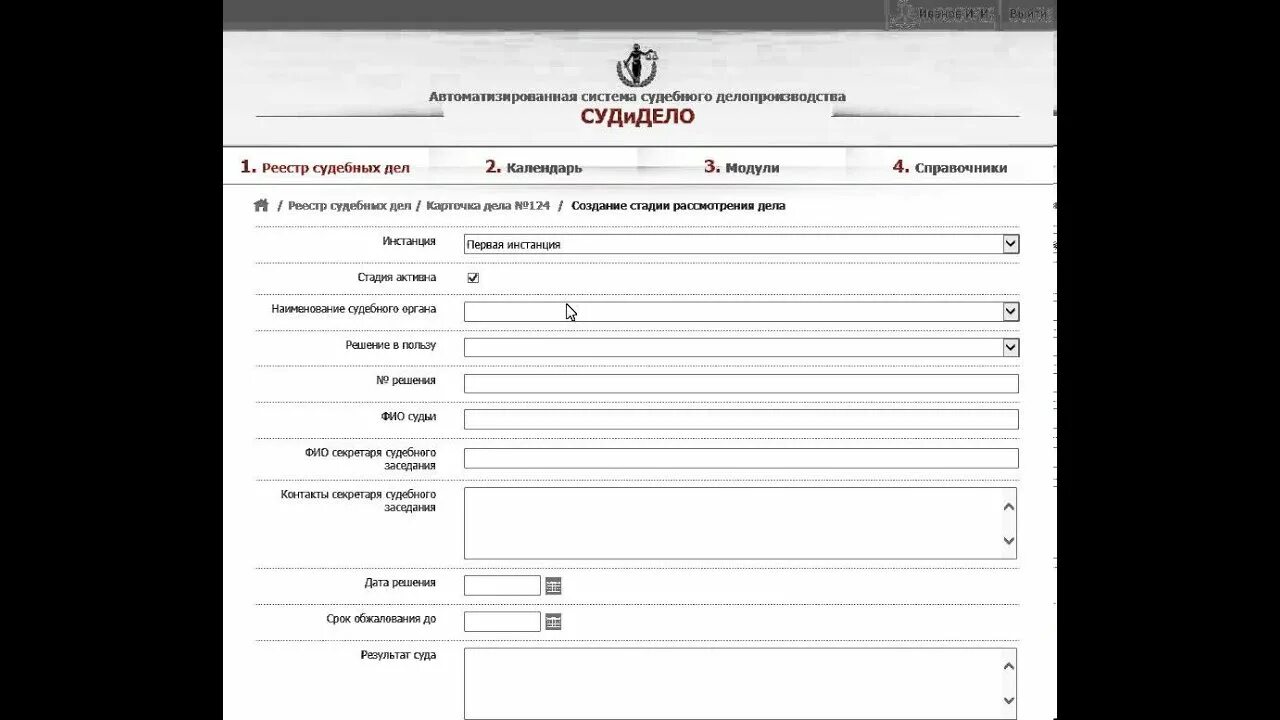
Task: Click the user profile icon beside Иванов И.И.
Action: [x=902, y=14]
